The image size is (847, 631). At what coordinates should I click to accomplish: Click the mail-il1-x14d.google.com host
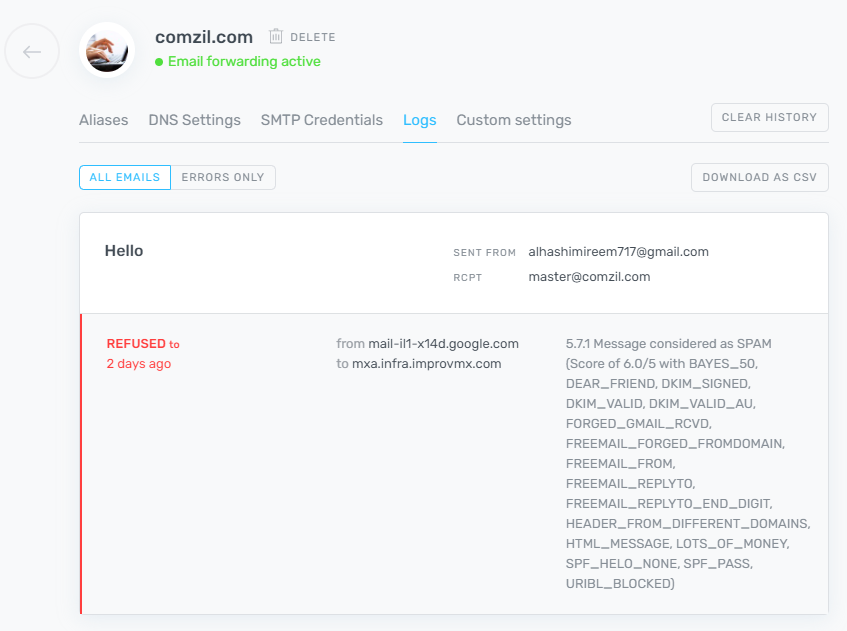pos(443,344)
